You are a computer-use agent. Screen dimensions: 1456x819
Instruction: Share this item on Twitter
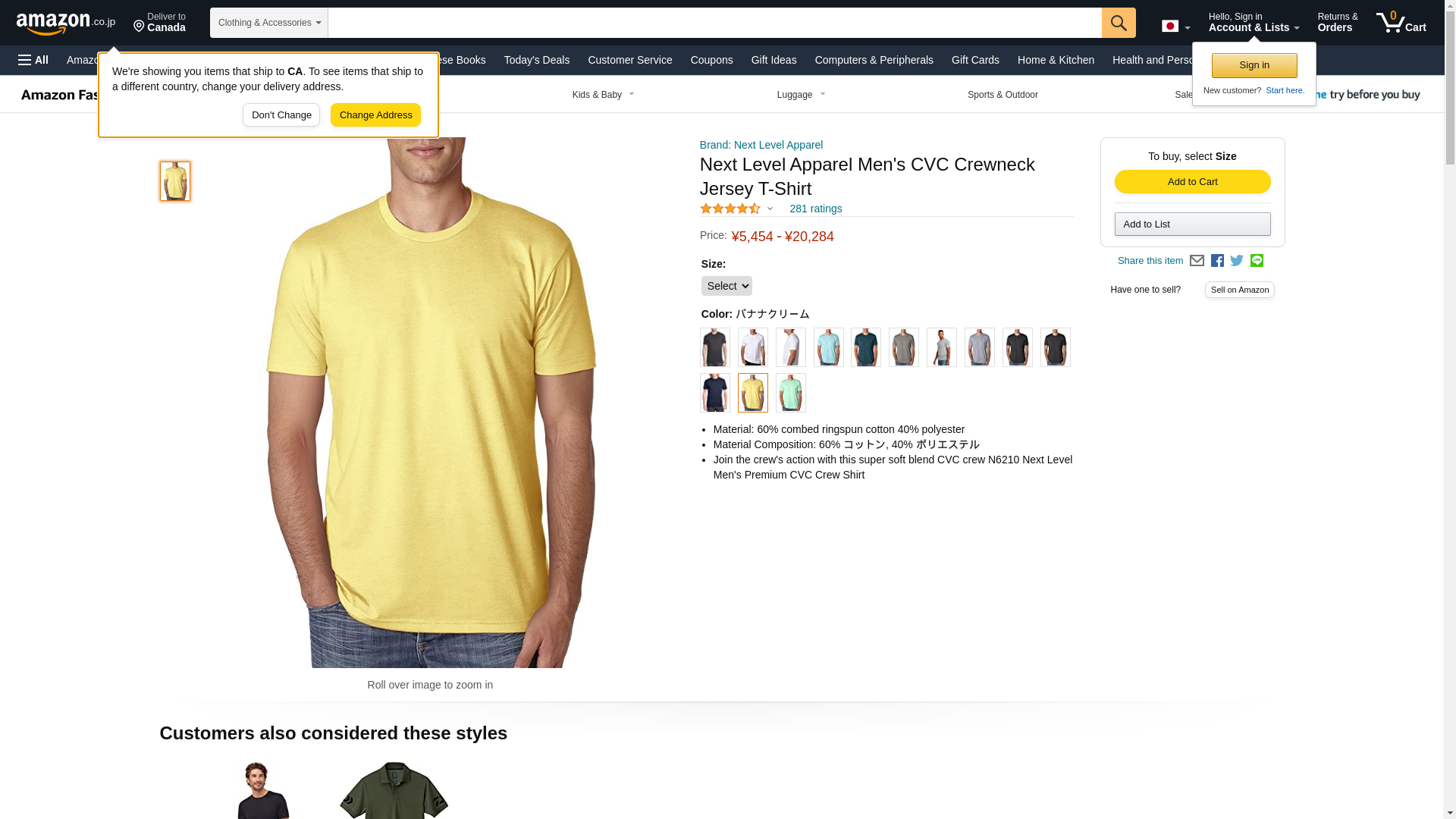pos(1237,261)
